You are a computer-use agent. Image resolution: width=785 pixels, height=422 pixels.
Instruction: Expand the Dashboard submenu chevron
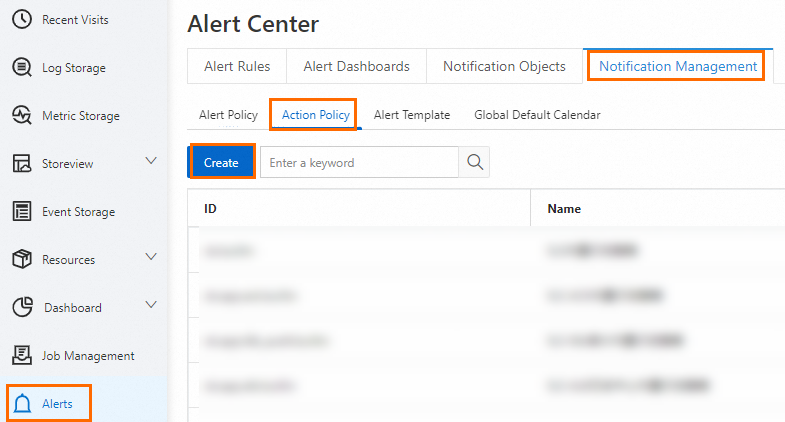pos(151,305)
